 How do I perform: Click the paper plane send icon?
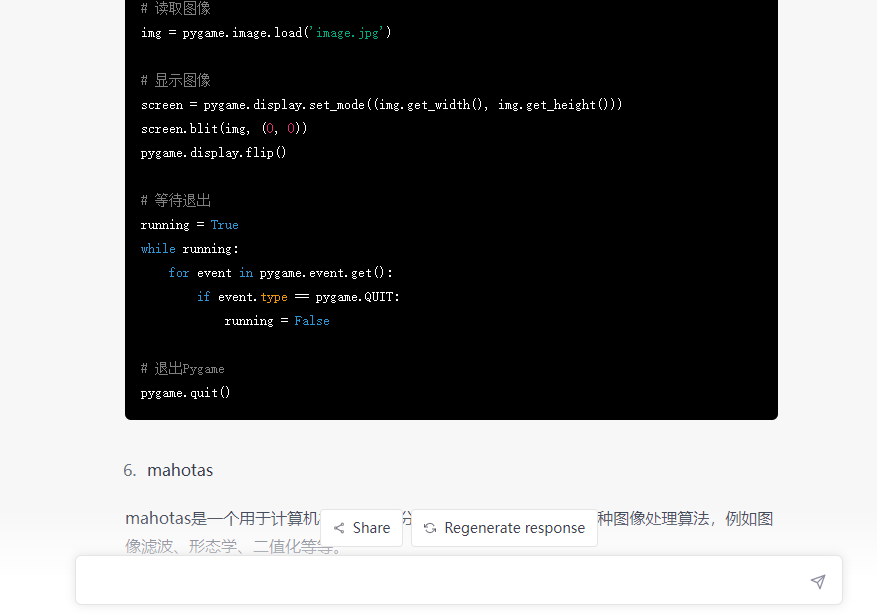tap(818, 581)
